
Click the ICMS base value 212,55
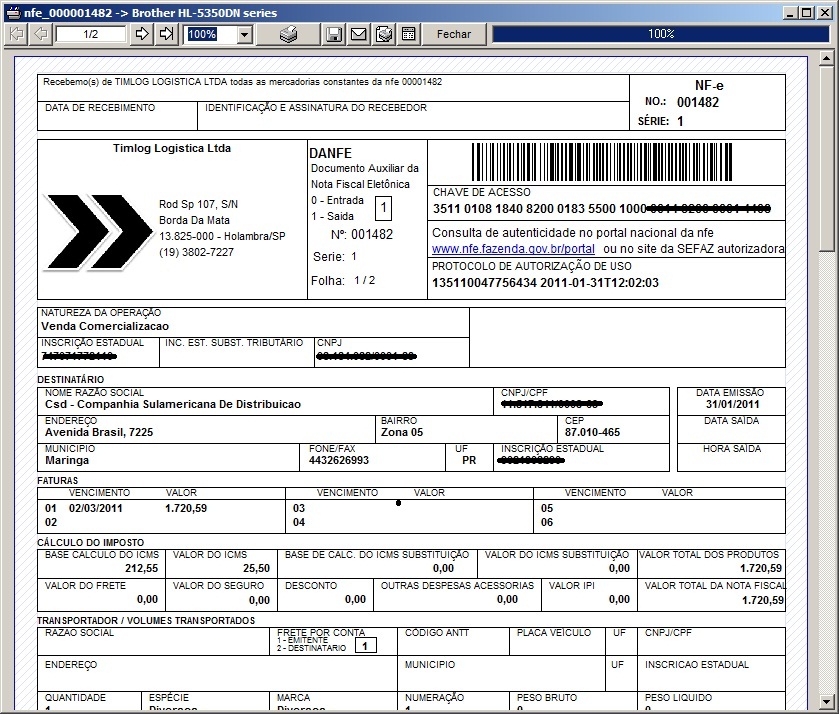(141, 568)
